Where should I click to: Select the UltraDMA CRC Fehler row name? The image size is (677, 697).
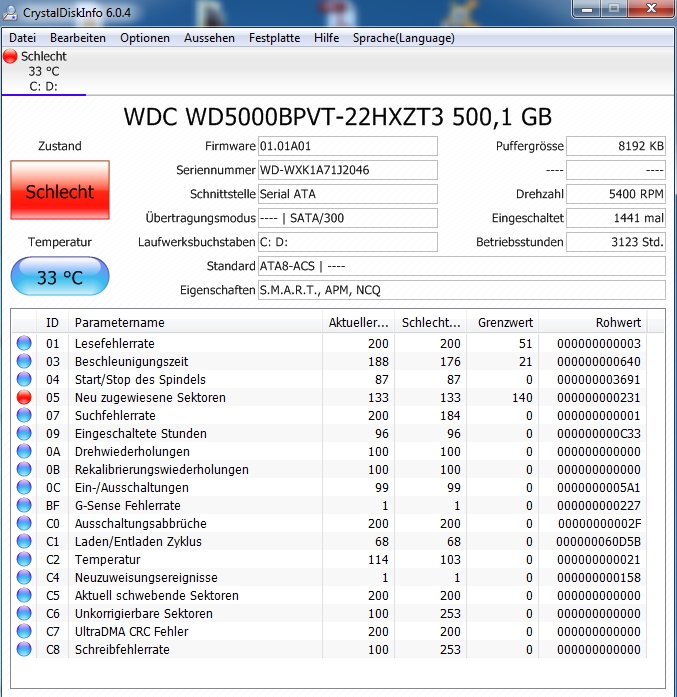click(x=132, y=632)
